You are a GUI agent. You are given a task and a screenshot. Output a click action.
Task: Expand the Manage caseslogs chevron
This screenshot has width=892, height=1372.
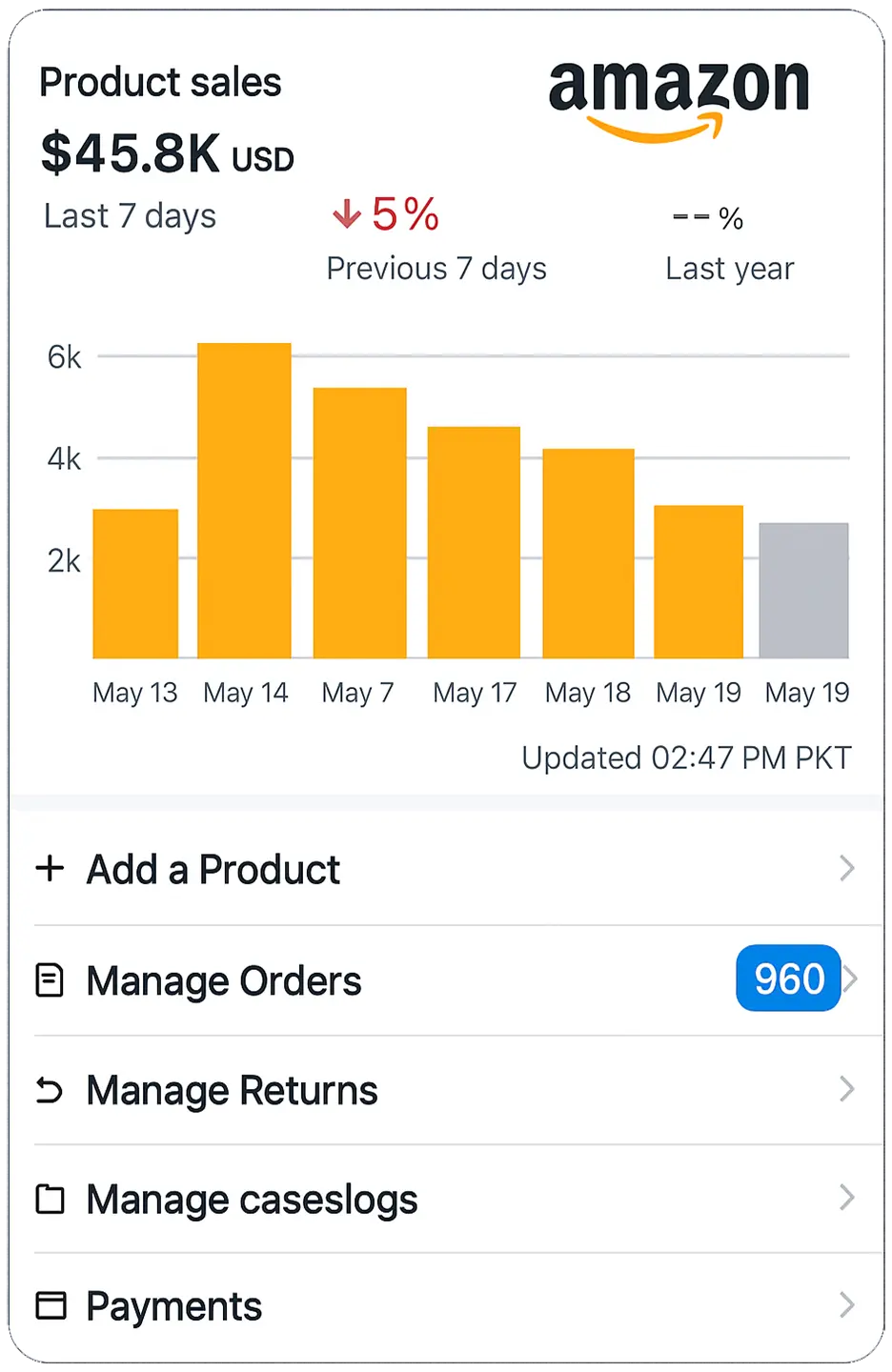point(846,1198)
